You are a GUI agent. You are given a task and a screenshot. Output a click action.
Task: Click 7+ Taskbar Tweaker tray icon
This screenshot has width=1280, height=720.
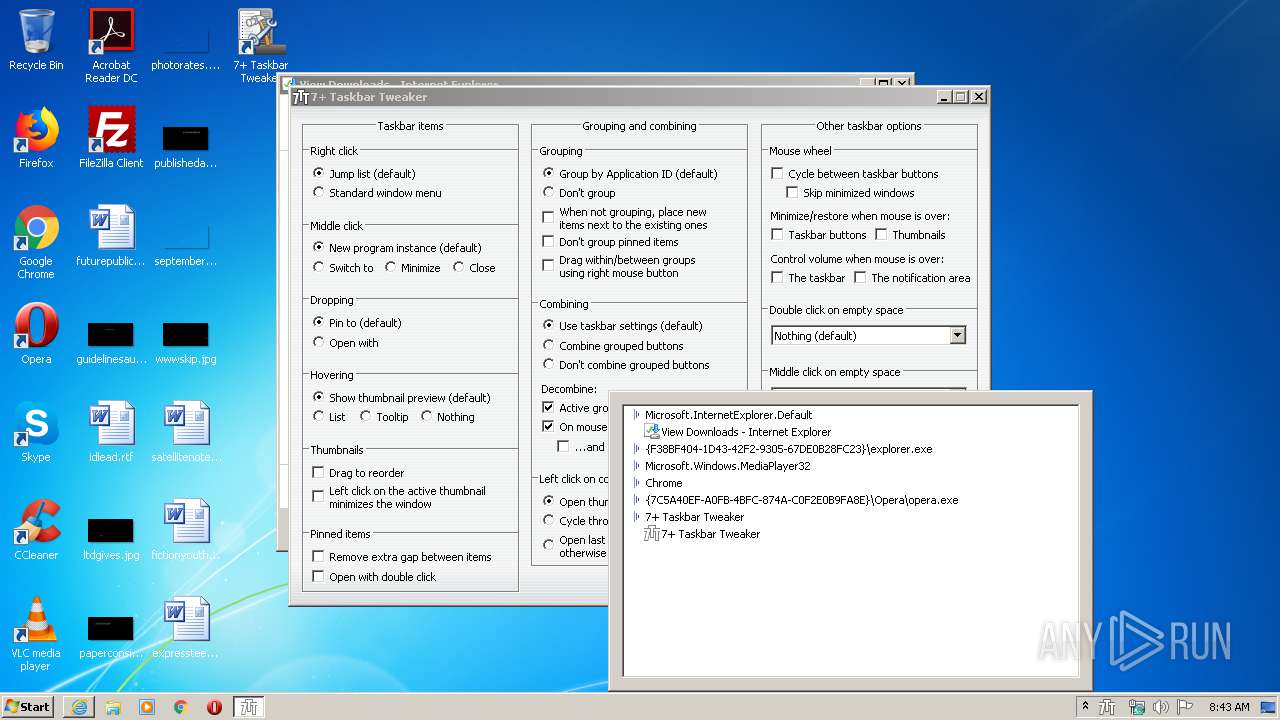1108,707
